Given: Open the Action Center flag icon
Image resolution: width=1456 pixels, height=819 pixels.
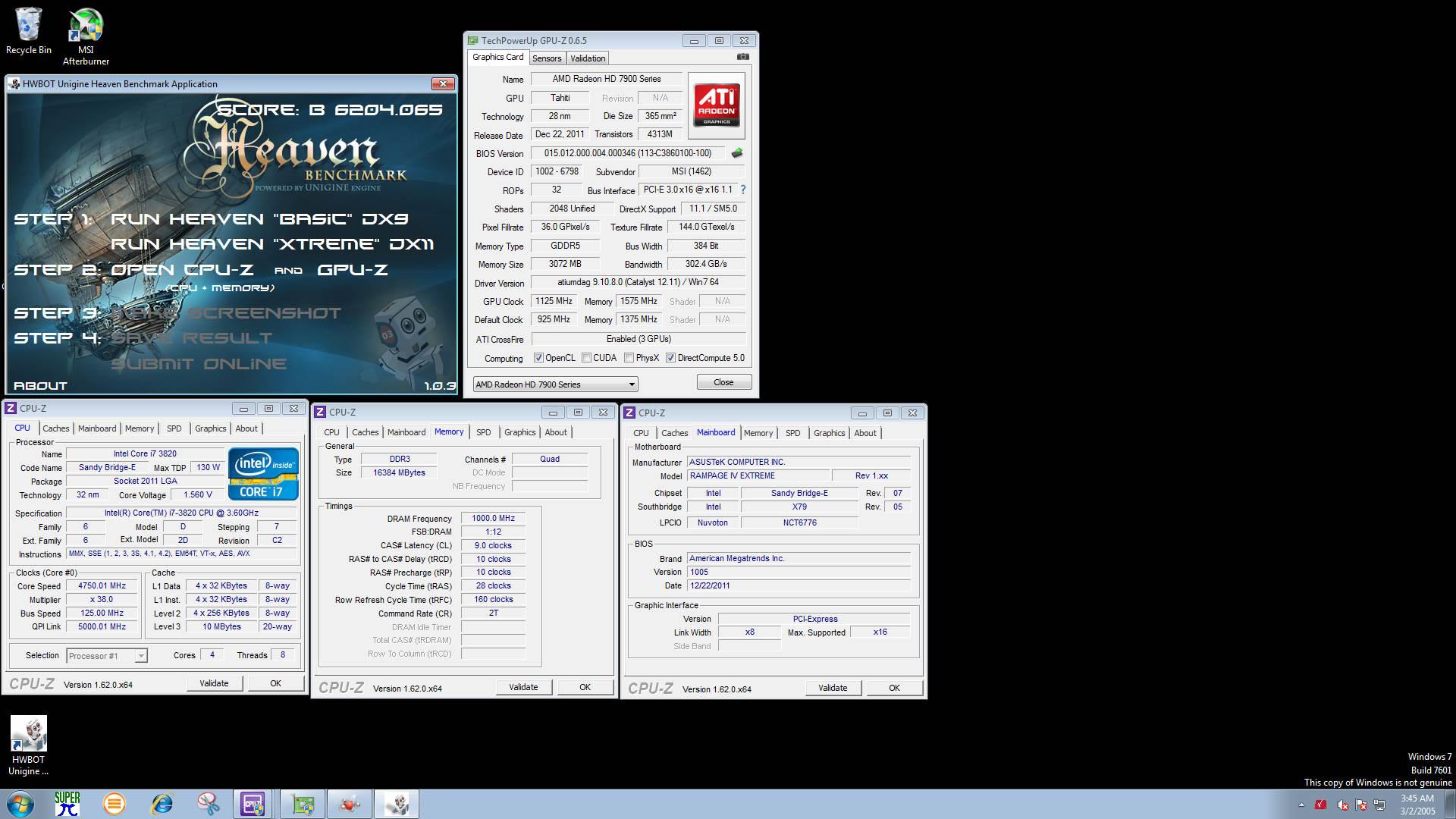Looking at the screenshot, I should pyautogui.click(x=1361, y=805).
